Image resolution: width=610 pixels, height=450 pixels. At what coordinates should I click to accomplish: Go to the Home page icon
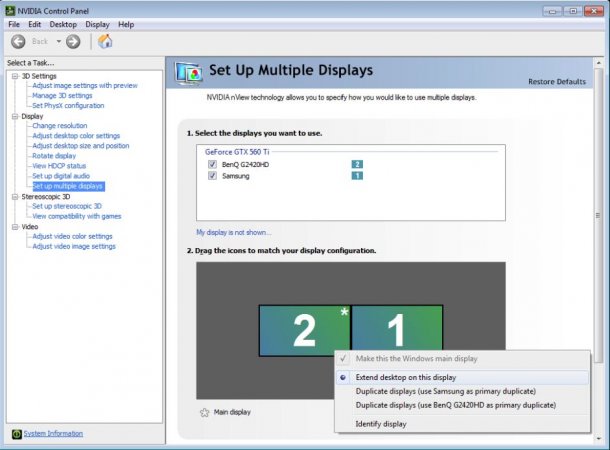105,41
